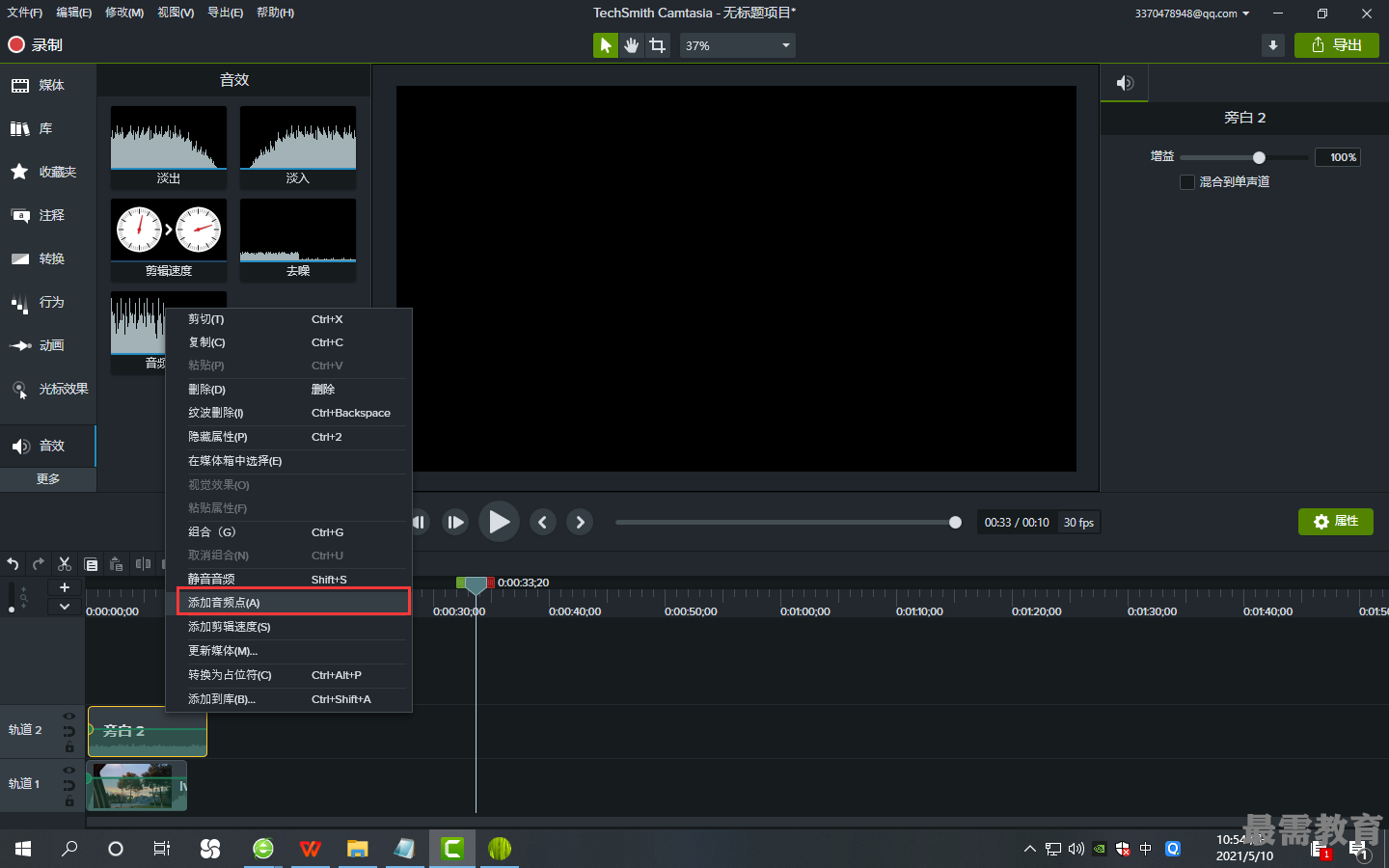Click the scissors cut icon on timeline toolbar
The height and width of the screenshot is (868, 1389).
pyautogui.click(x=65, y=564)
